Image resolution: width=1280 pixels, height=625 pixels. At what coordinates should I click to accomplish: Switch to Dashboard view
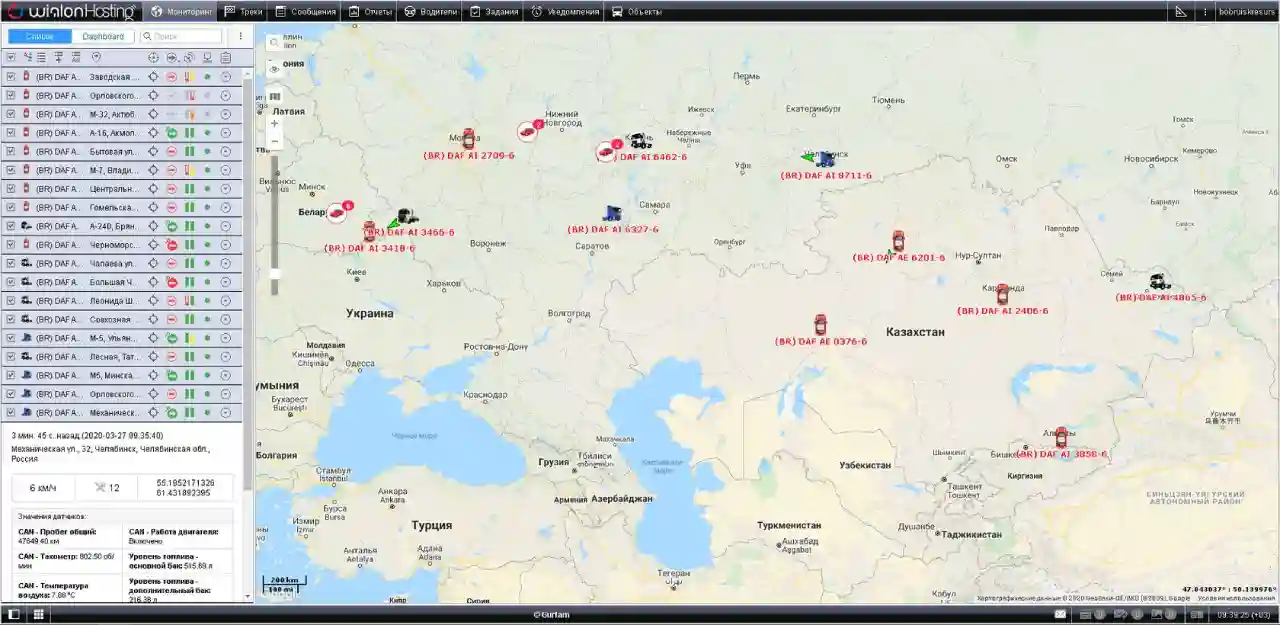(103, 36)
